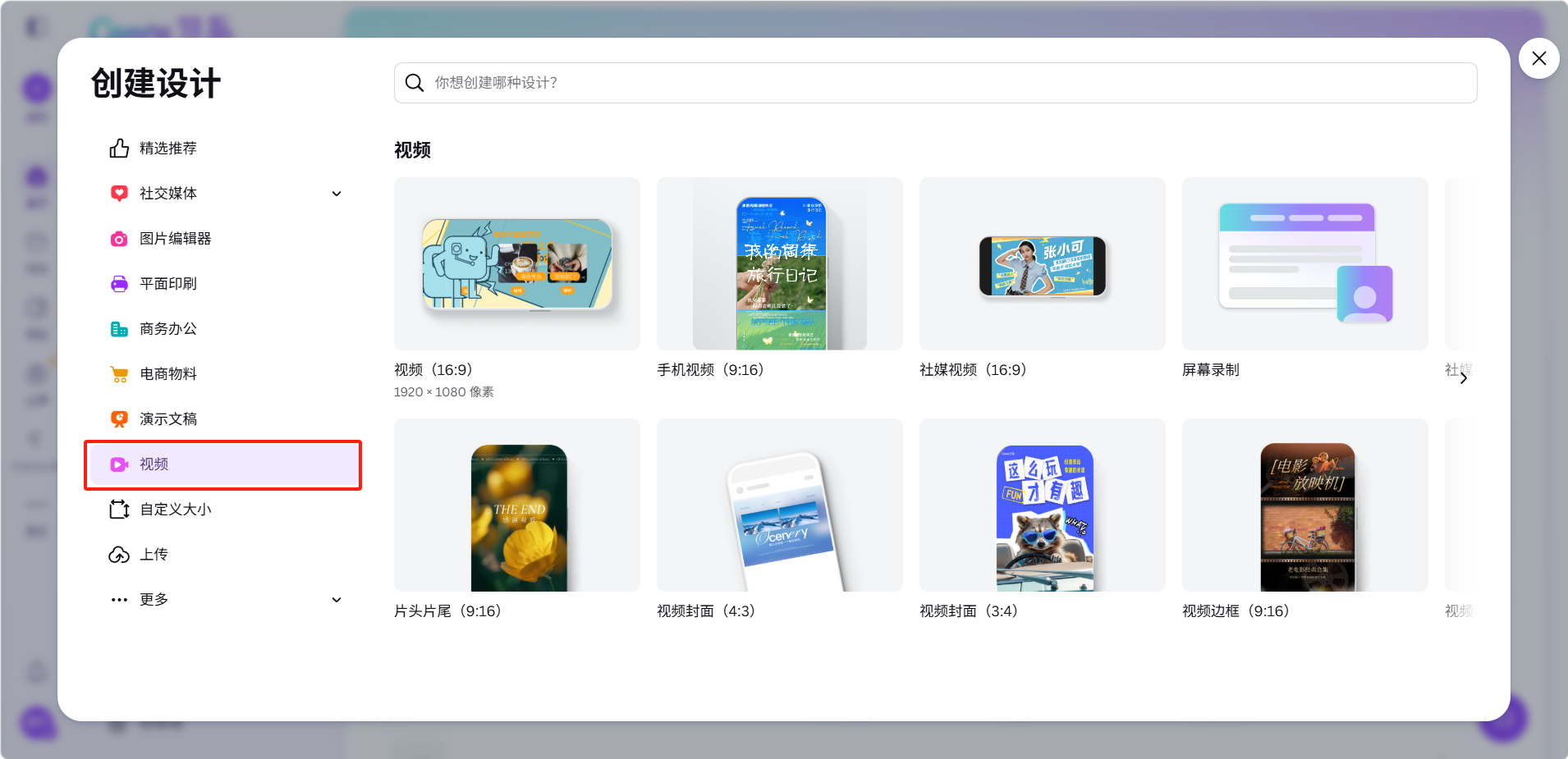Open the 手机视频 (9:16) thumbnail
1568x759 pixels.
click(779, 264)
